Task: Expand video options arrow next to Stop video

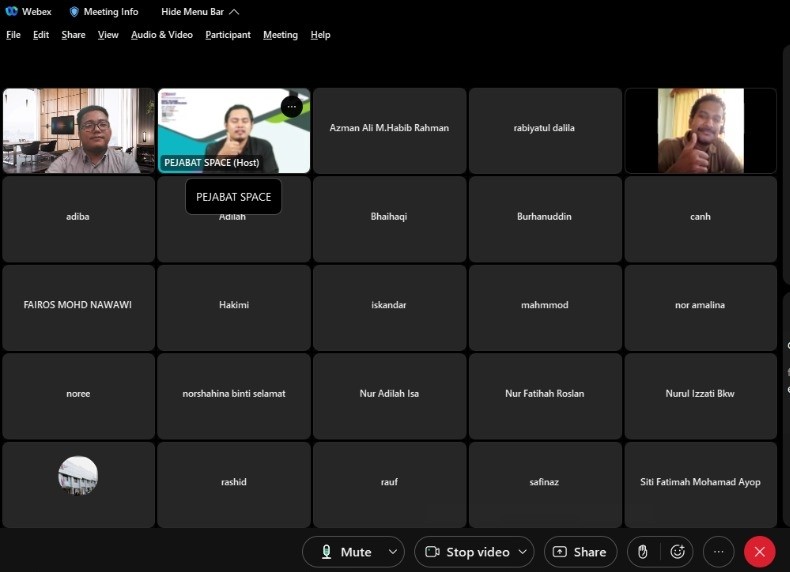Action: pos(525,552)
